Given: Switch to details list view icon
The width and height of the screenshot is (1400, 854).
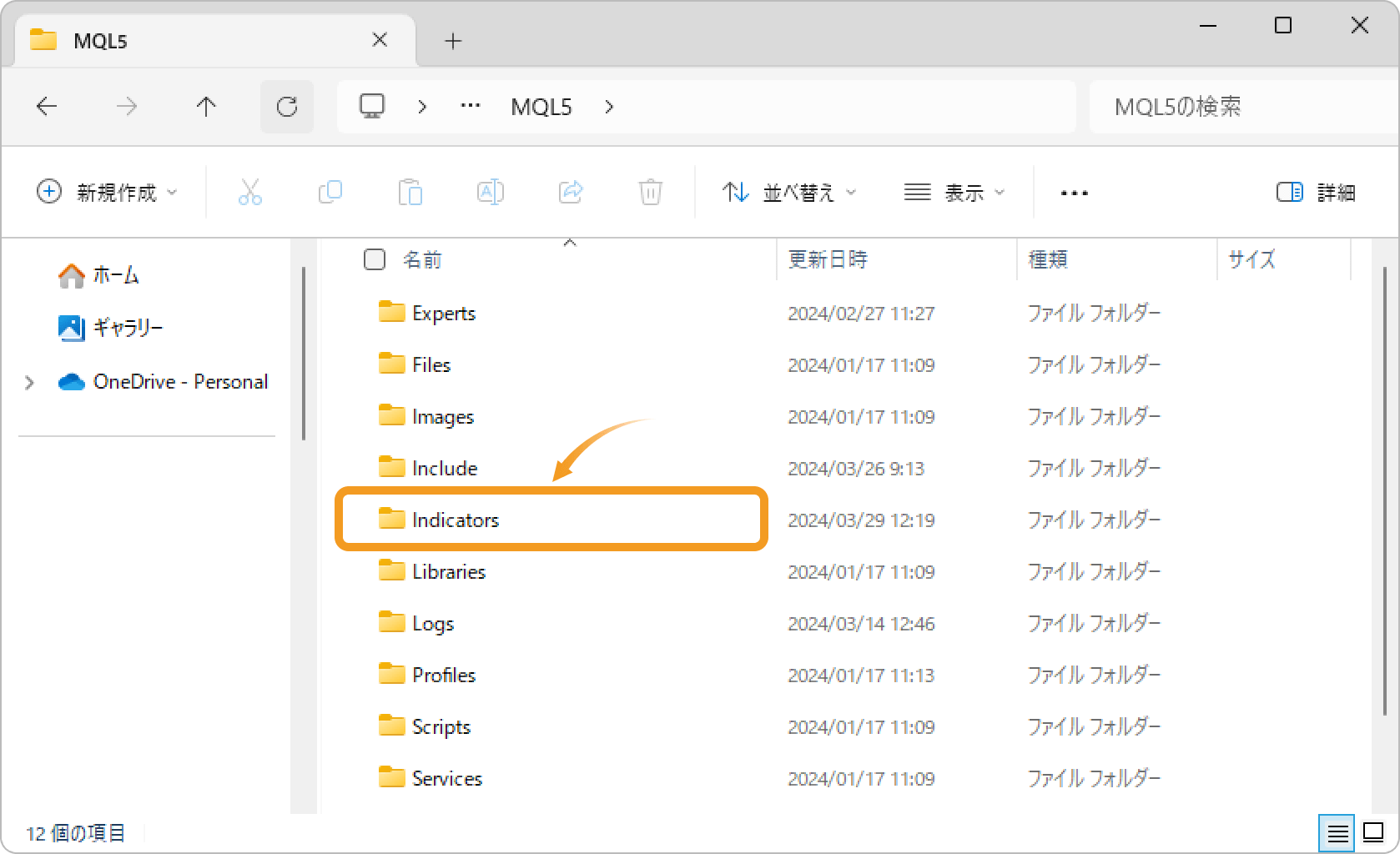Looking at the screenshot, I should 1337,832.
